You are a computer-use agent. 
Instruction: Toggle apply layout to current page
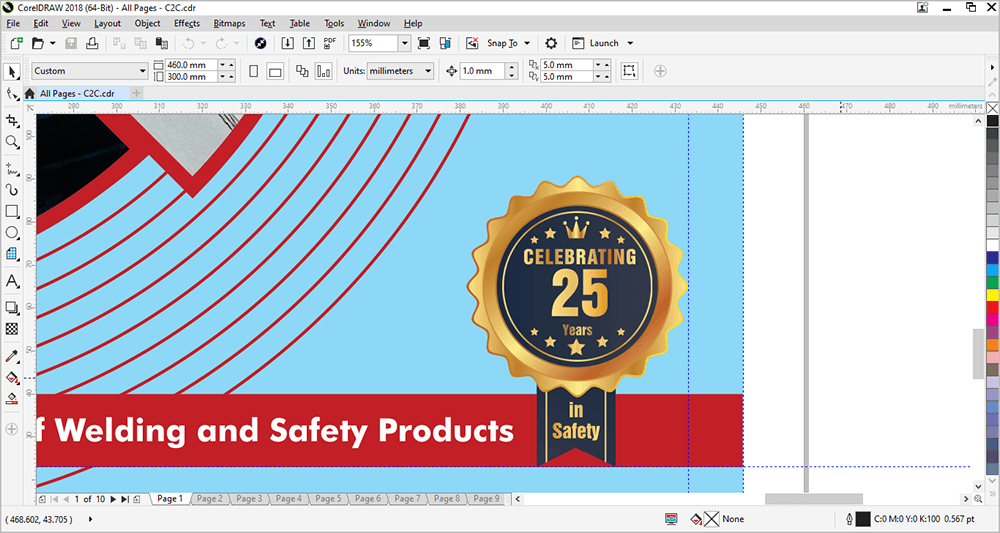click(324, 71)
